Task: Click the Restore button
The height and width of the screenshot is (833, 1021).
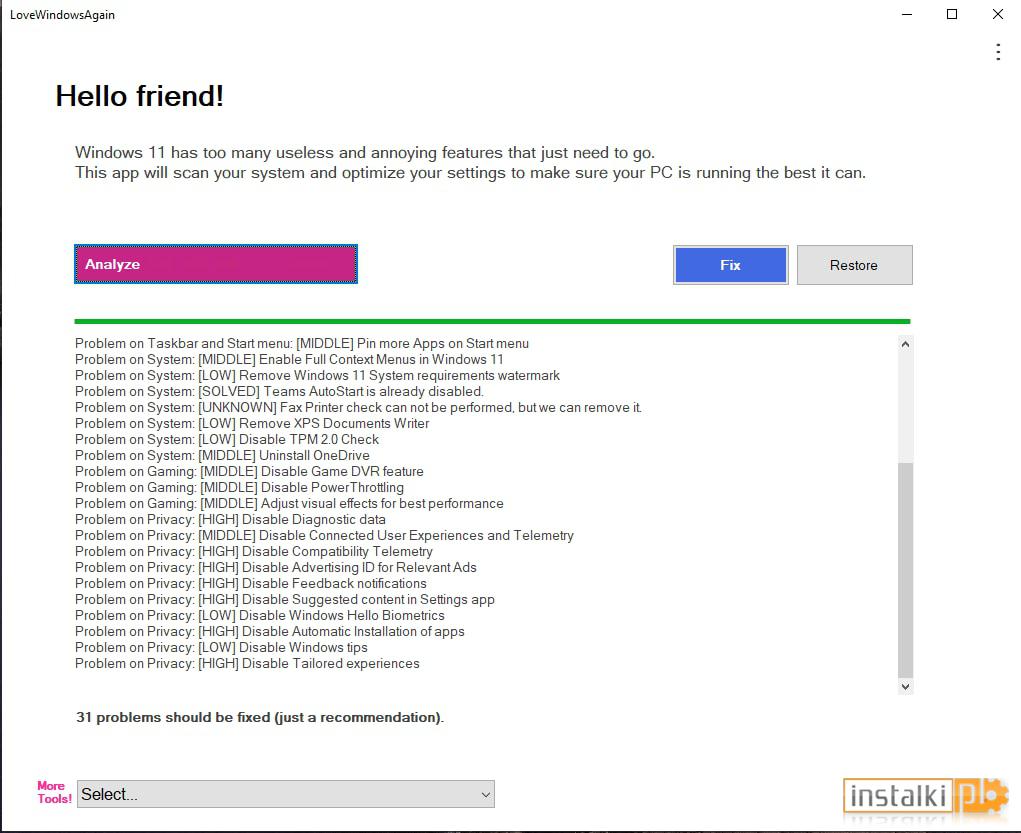Action: [854, 265]
